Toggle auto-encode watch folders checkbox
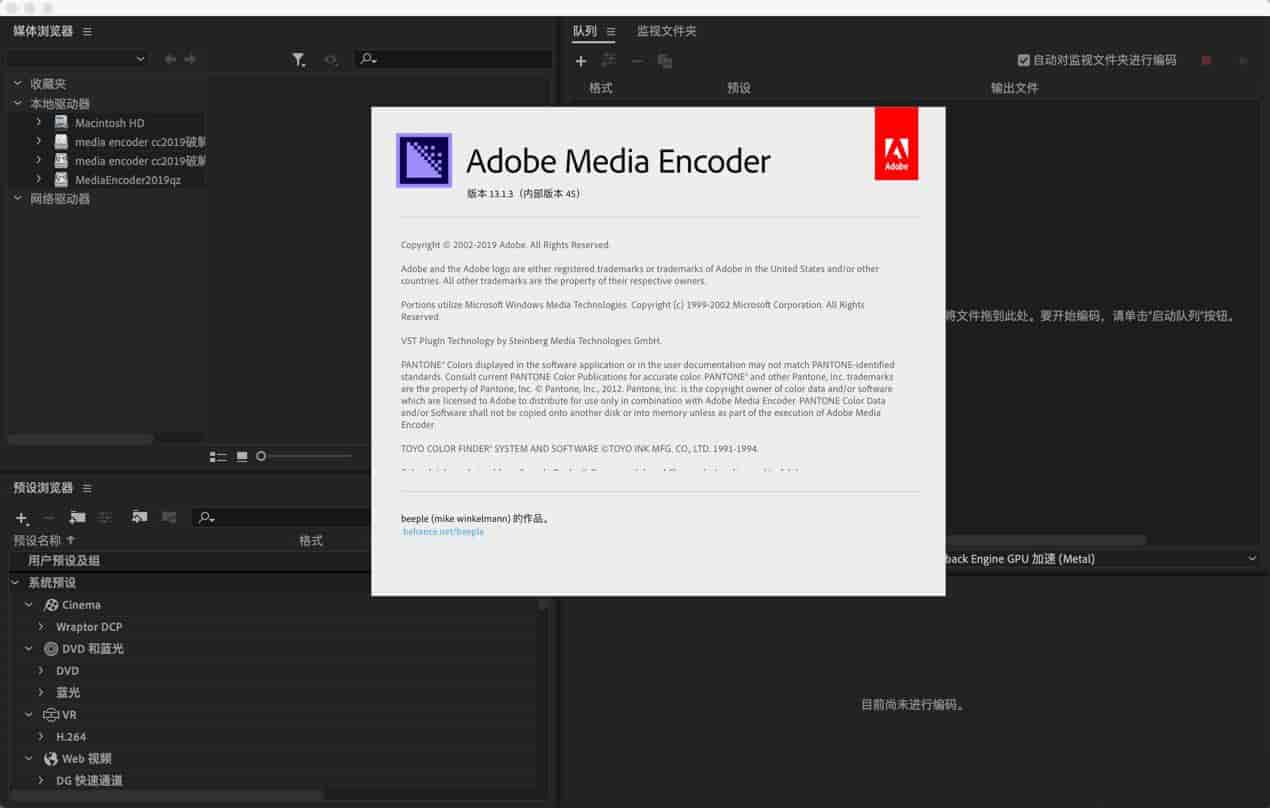This screenshot has width=1270, height=808. (1023, 61)
